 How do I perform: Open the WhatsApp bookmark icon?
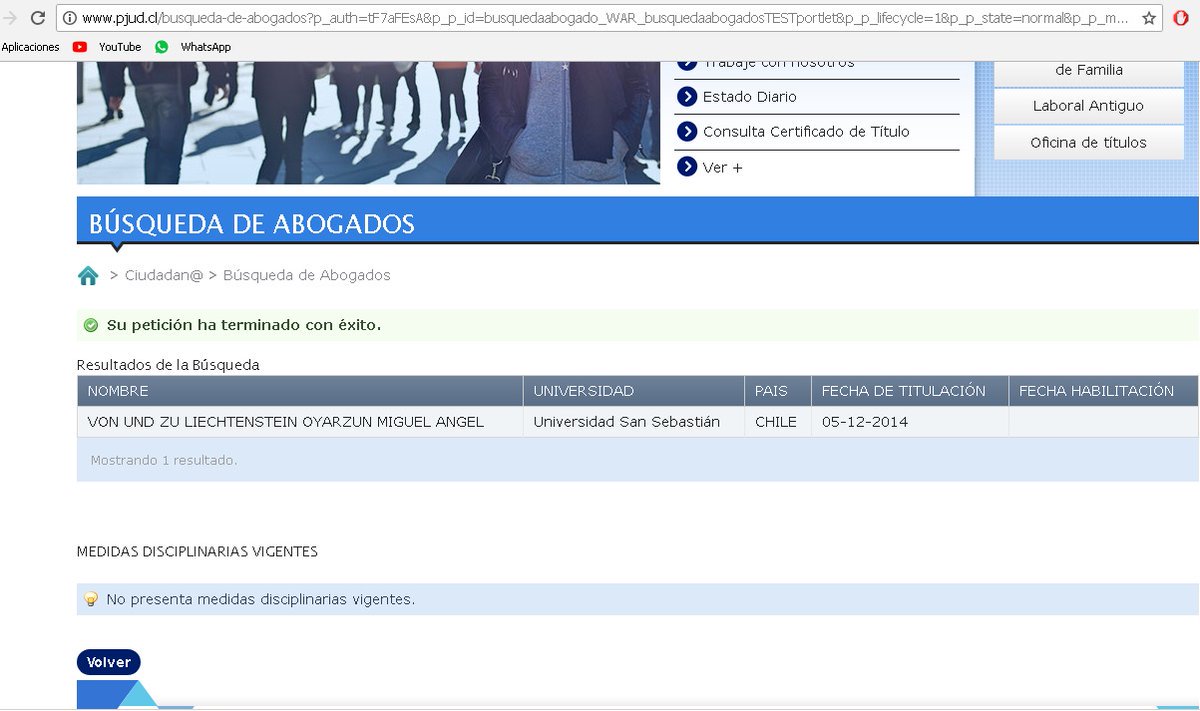(x=161, y=47)
